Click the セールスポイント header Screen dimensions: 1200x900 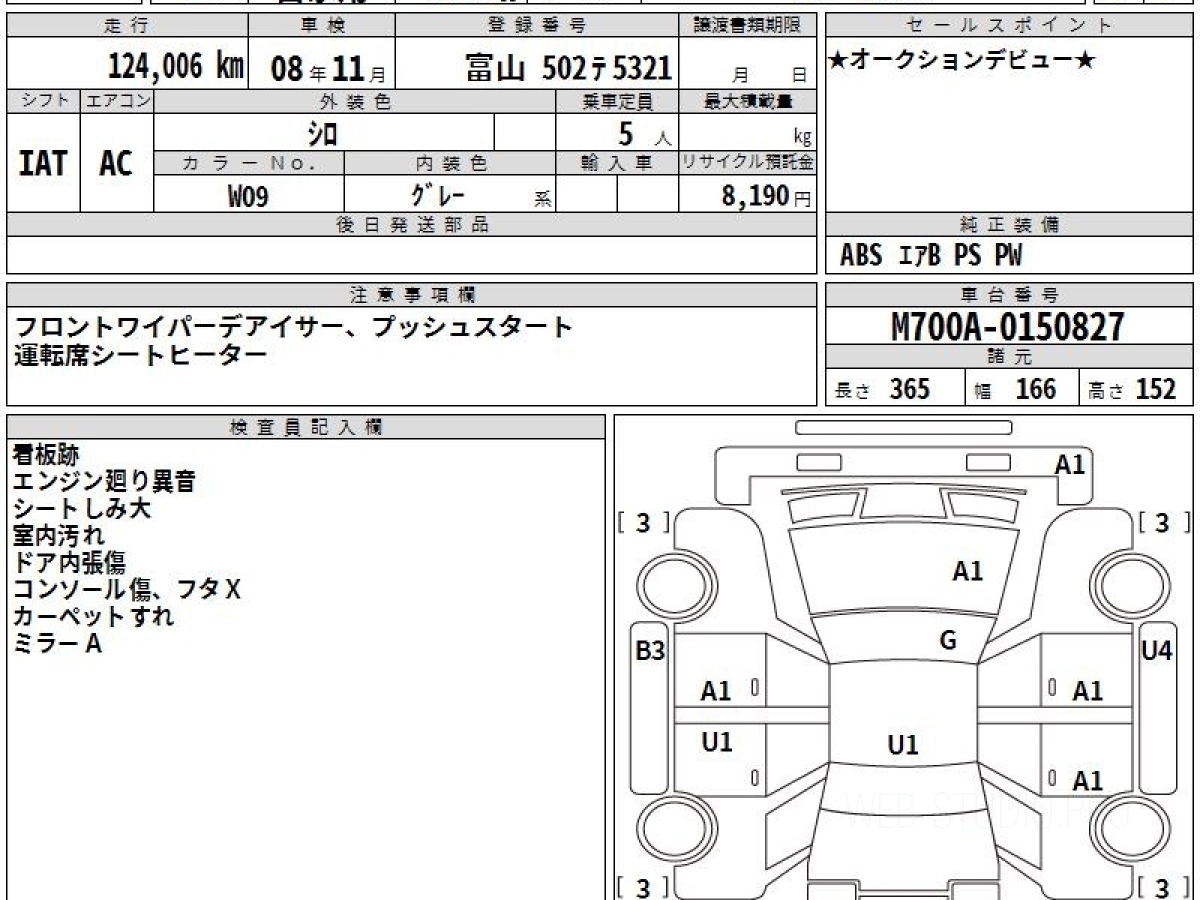(1009, 26)
